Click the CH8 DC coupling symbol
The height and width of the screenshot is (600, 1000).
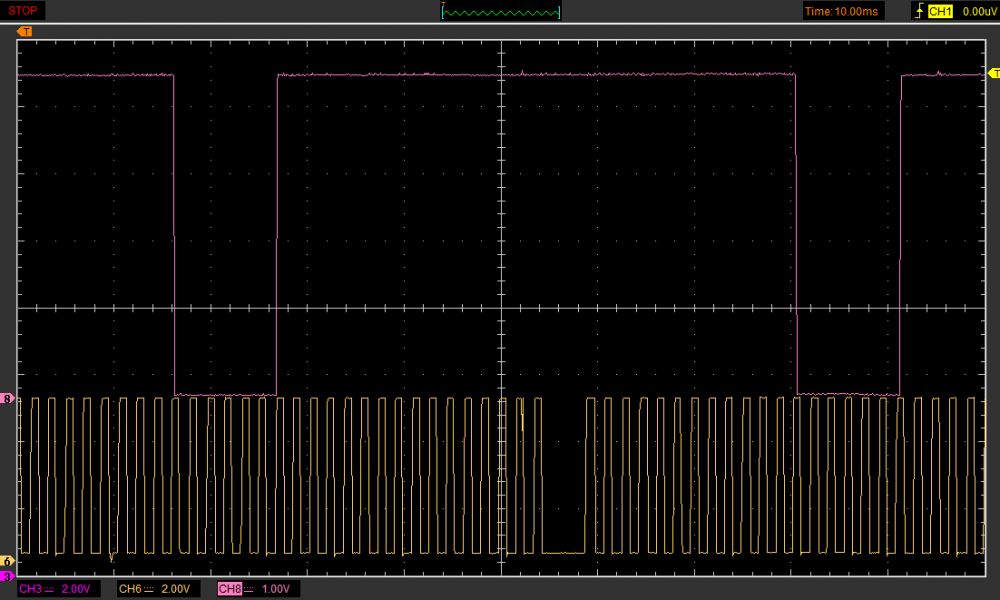tap(249, 589)
